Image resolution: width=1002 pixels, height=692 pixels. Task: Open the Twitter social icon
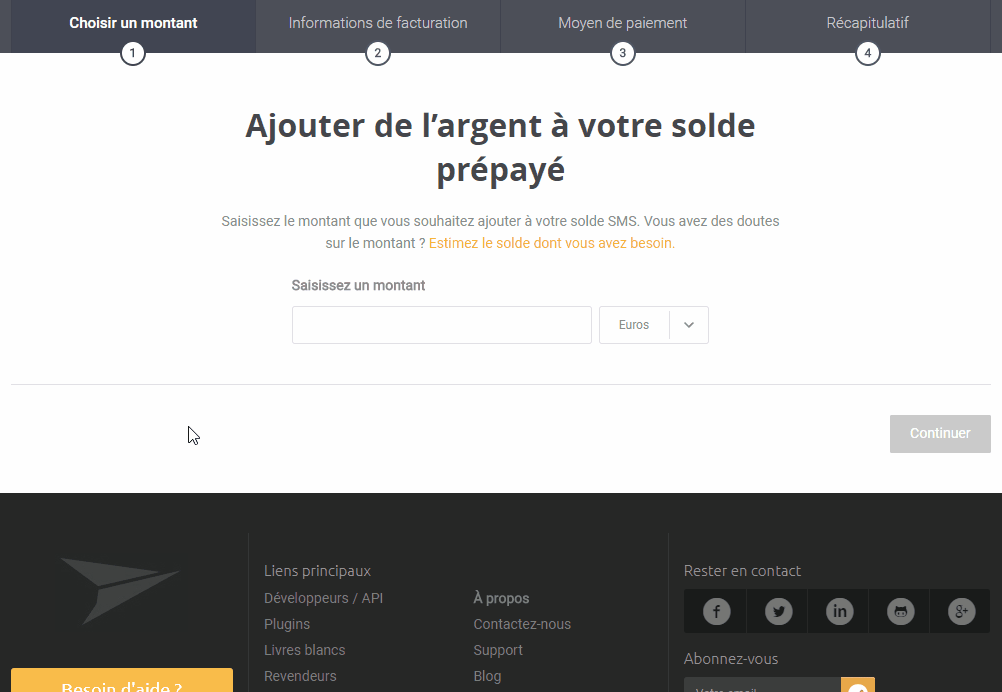(778, 611)
